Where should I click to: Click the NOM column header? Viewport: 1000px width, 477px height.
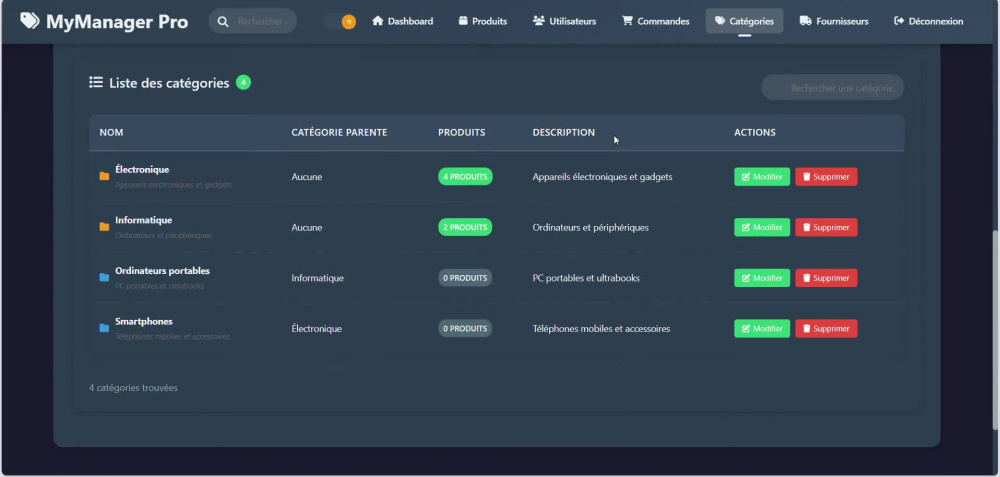click(x=112, y=133)
